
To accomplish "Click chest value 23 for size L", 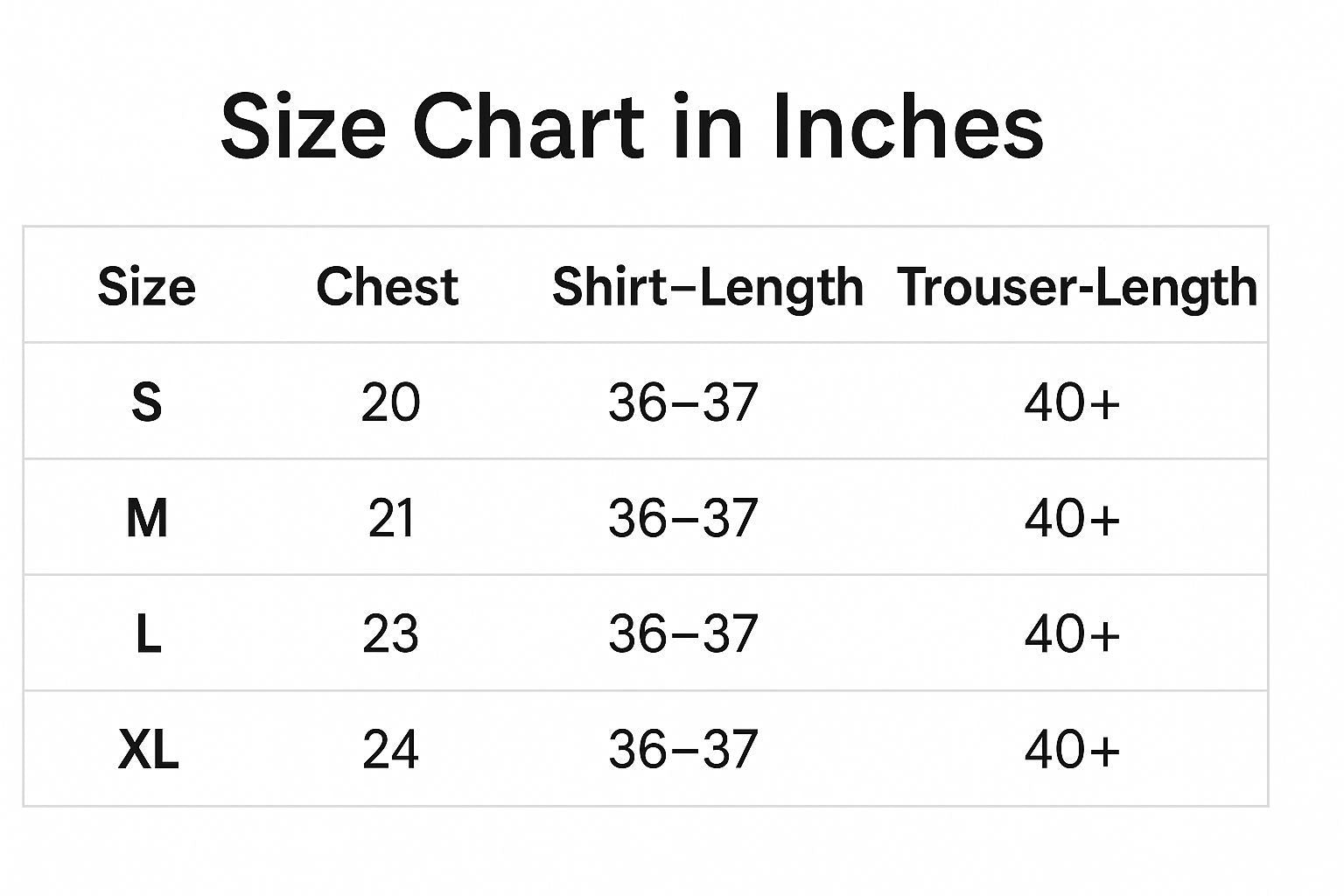I will [x=390, y=633].
